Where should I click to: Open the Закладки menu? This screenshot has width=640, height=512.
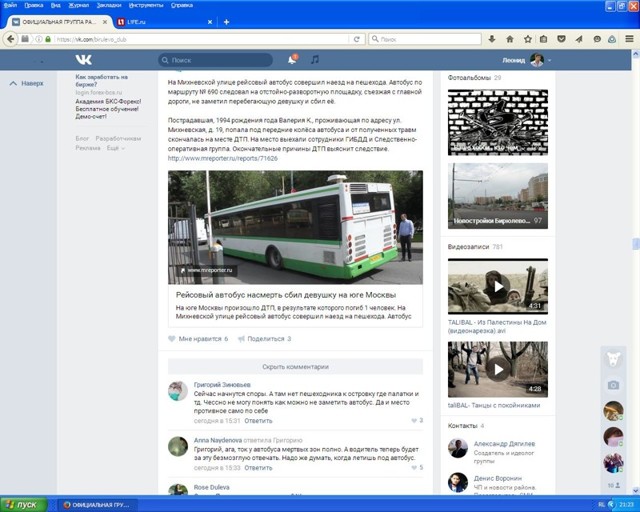click(109, 5)
